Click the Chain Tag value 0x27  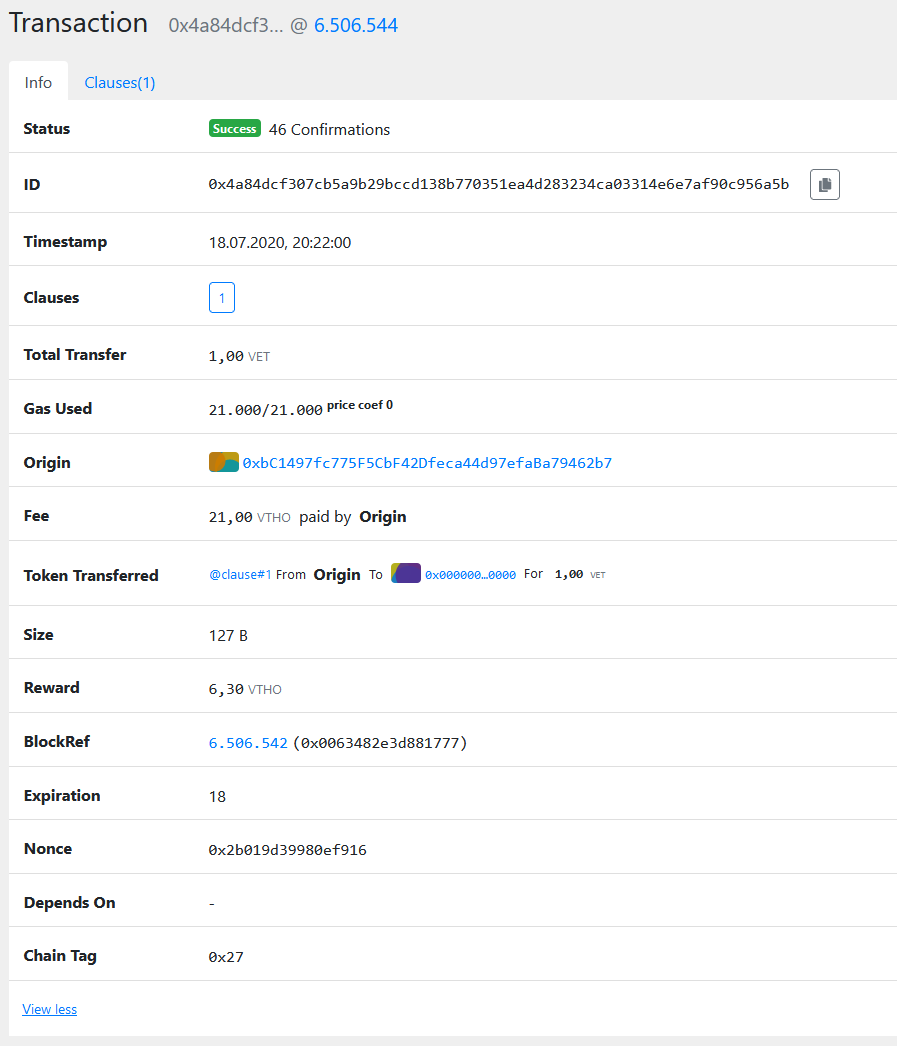coord(226,957)
